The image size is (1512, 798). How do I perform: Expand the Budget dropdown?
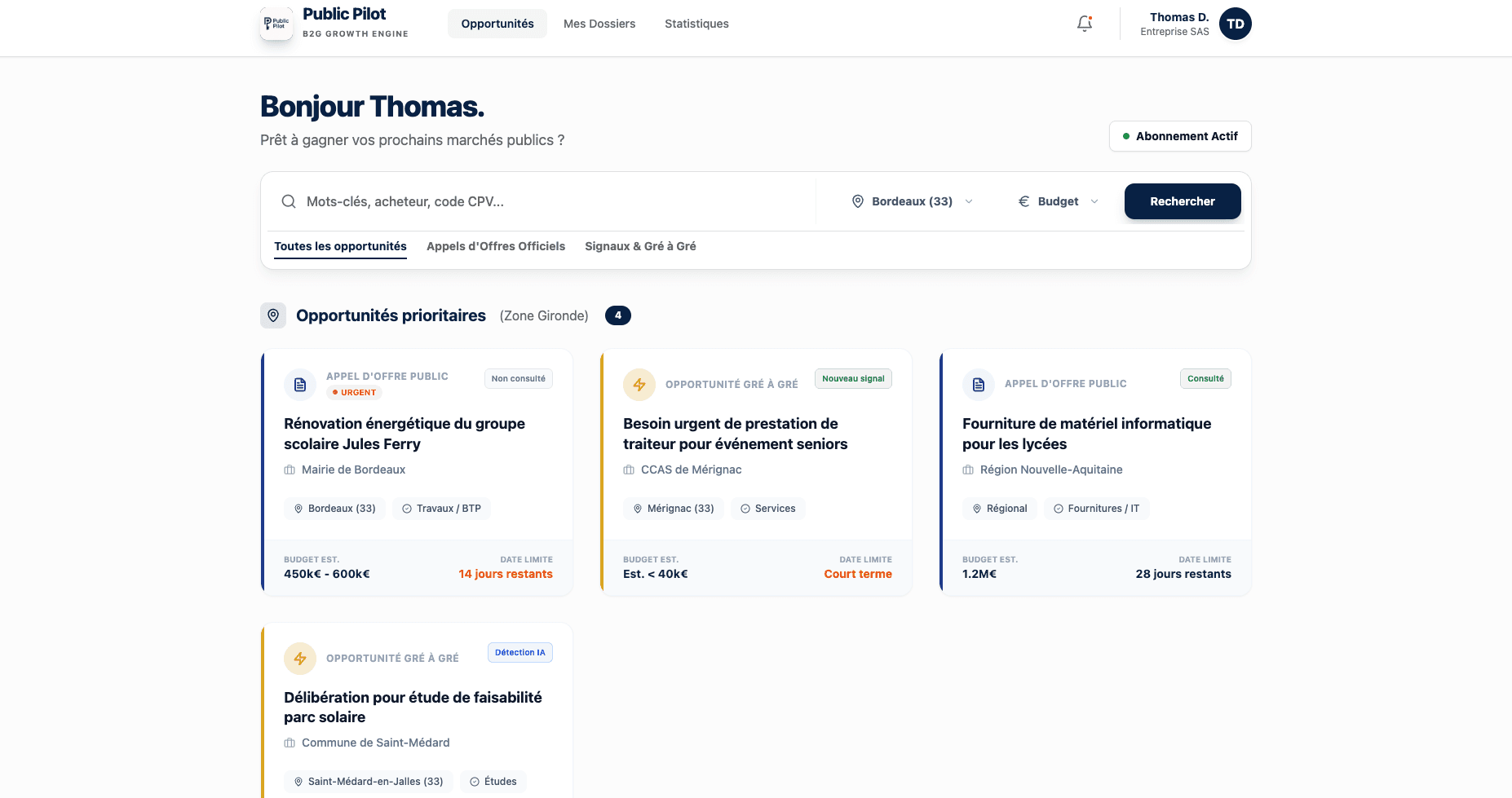tap(1058, 201)
